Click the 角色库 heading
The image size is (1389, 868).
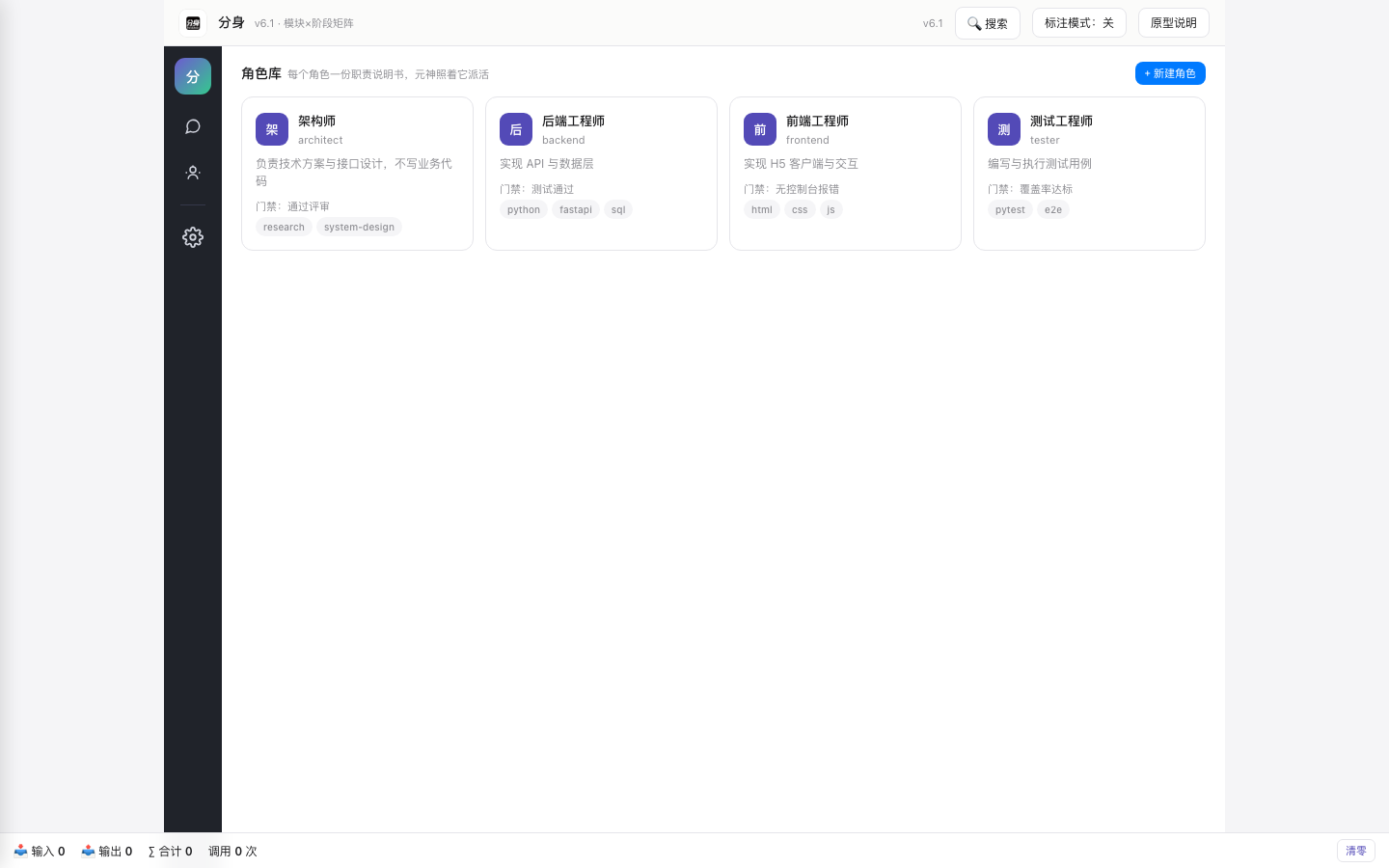(x=261, y=73)
